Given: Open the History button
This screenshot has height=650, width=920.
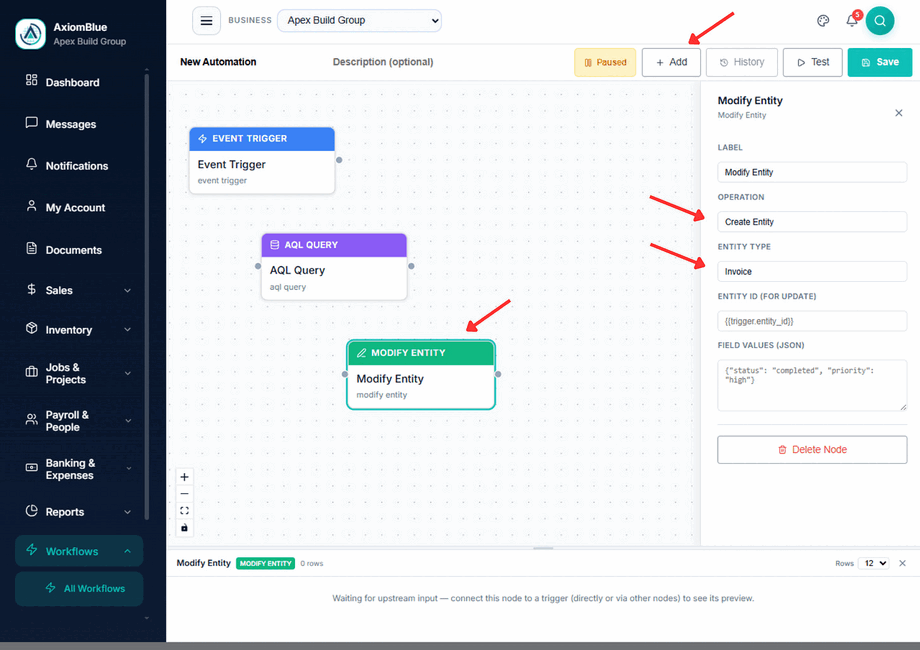Looking at the screenshot, I should (x=742, y=62).
